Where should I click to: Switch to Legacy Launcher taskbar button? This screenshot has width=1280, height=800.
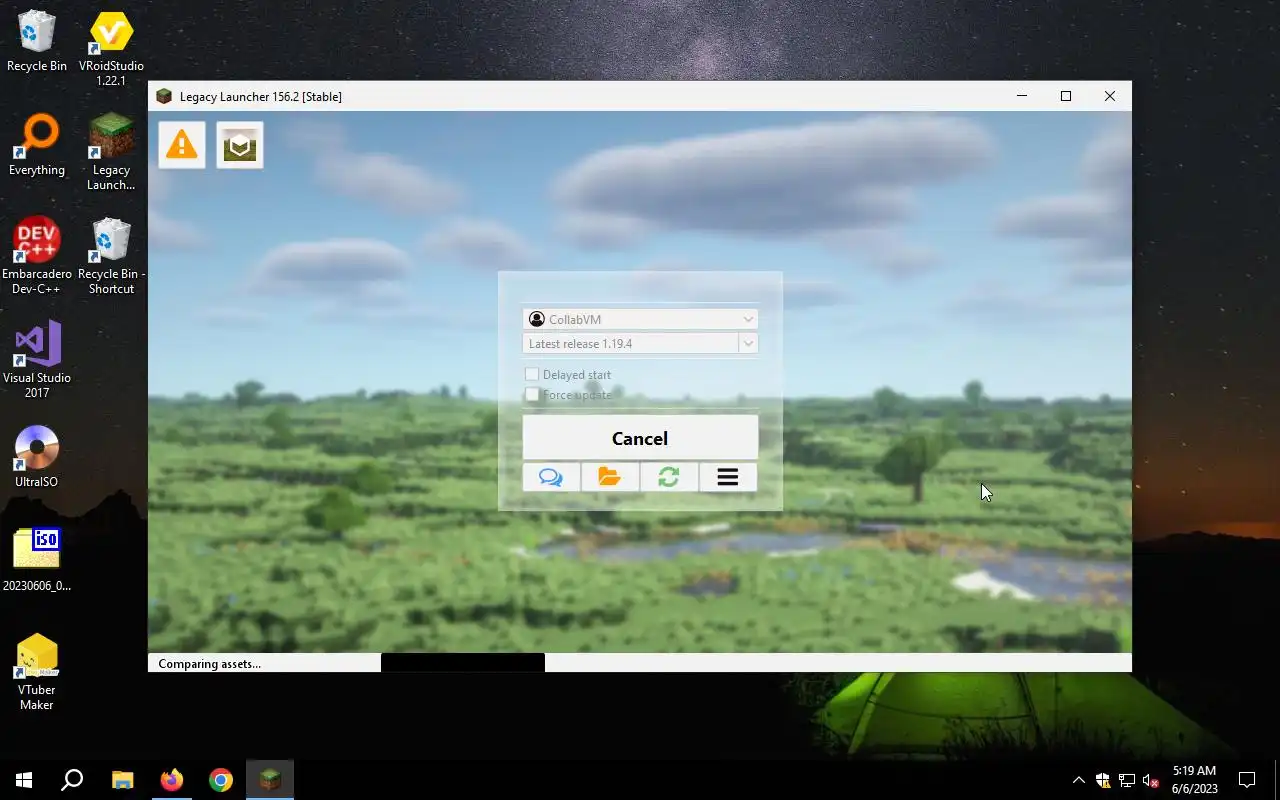[x=270, y=780]
